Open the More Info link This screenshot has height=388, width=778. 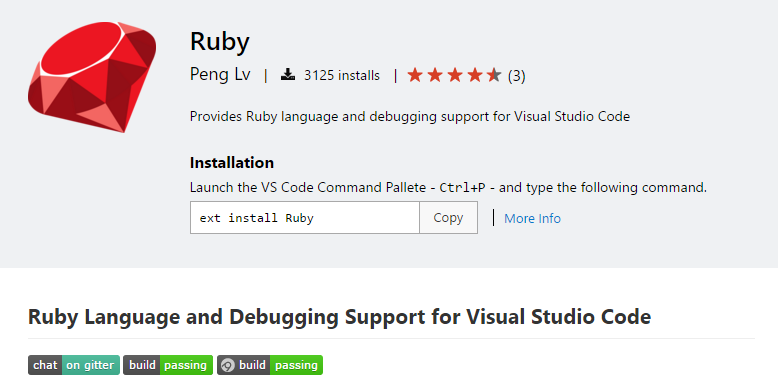point(532,218)
